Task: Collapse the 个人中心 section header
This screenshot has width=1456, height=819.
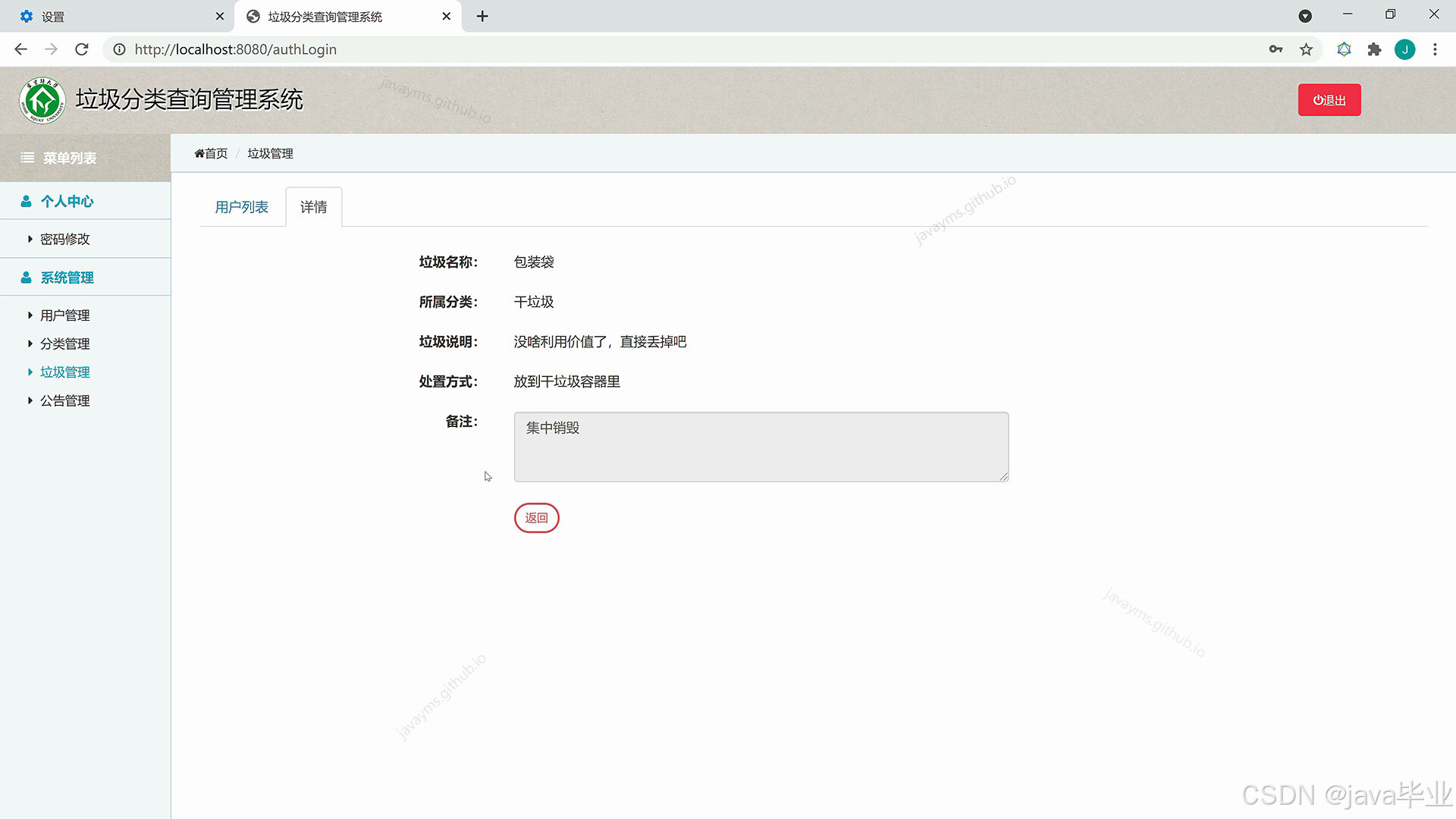Action: (x=85, y=201)
